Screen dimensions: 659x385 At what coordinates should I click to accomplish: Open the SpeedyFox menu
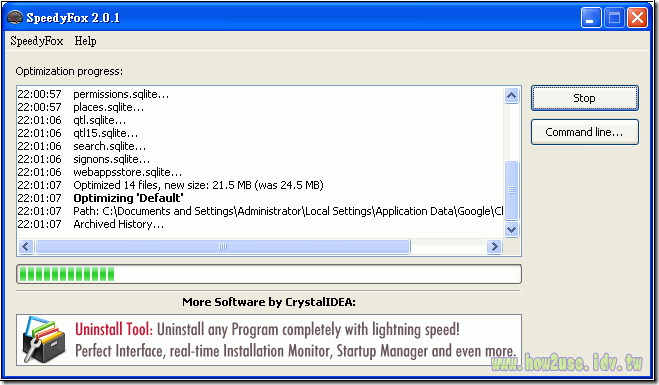37,41
